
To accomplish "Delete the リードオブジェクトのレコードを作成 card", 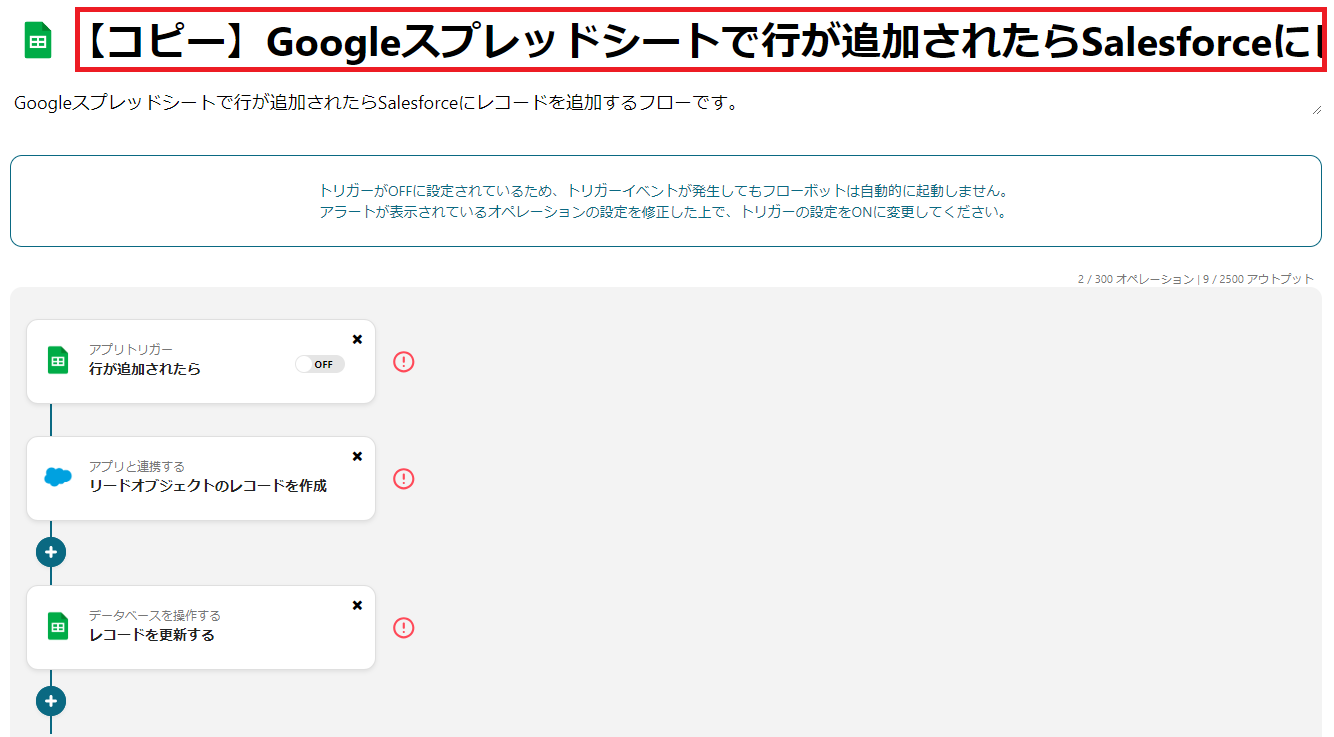I will 357,456.
